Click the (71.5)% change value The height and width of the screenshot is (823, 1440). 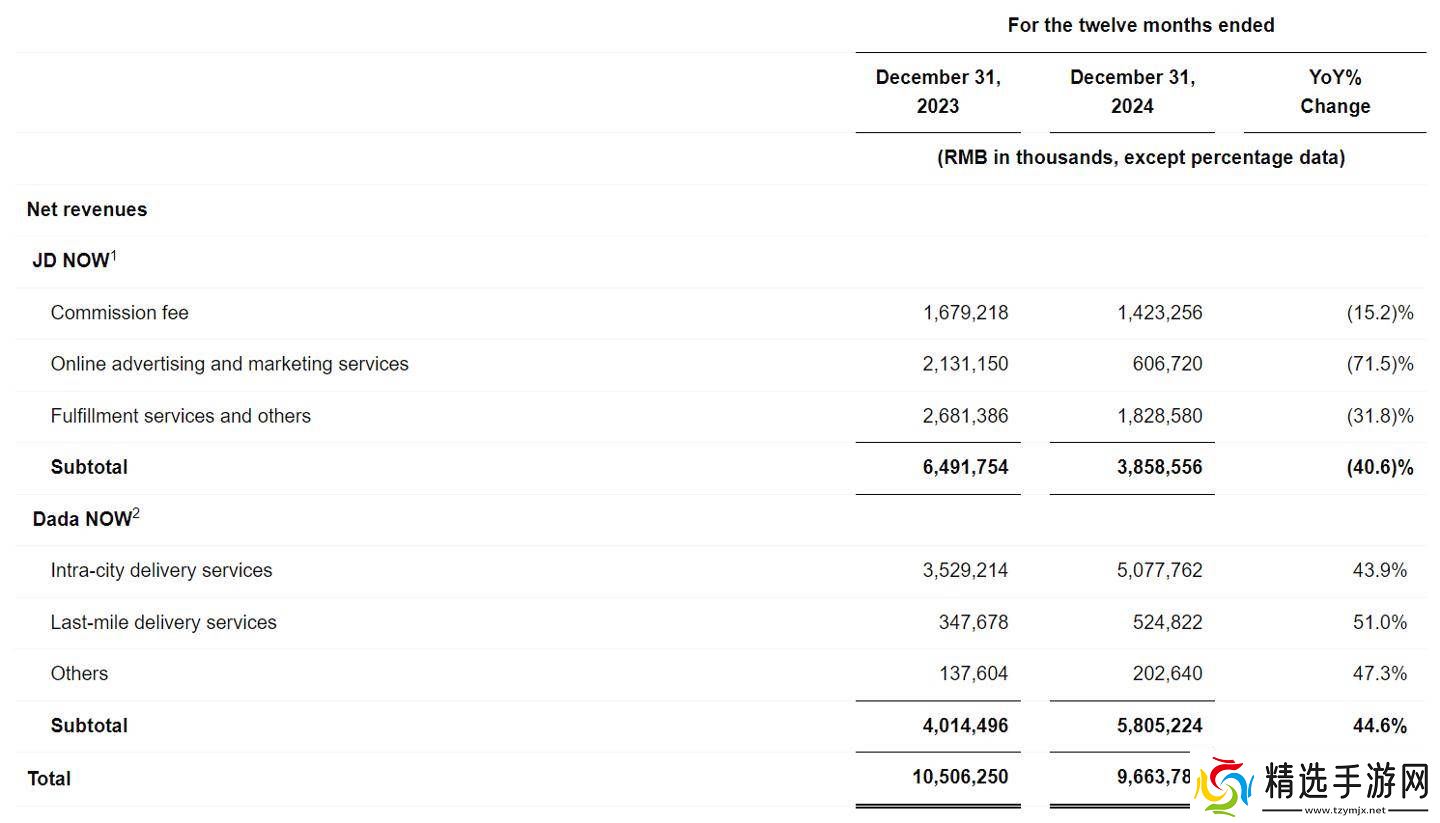click(1380, 364)
